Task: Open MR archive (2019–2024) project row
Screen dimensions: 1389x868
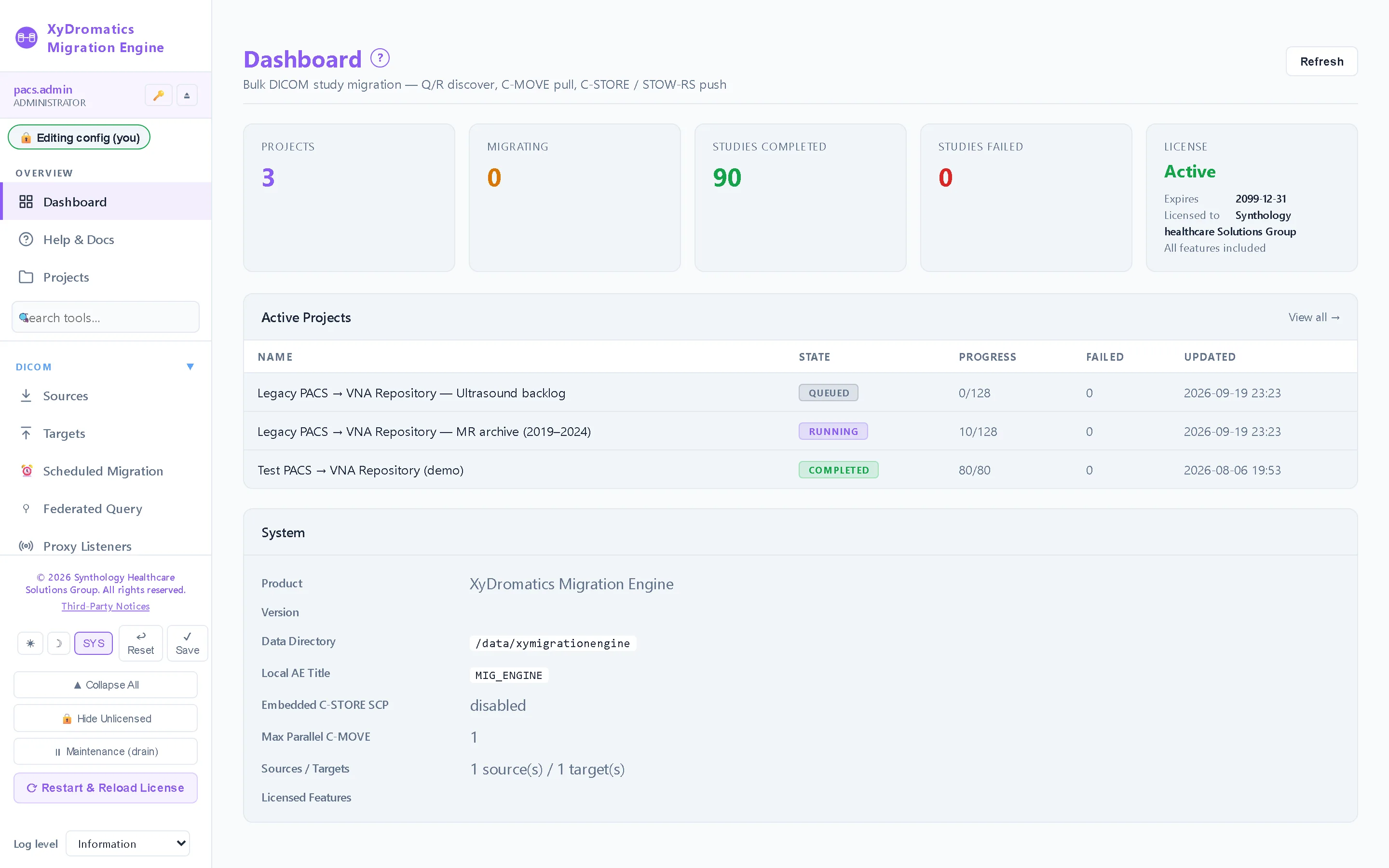Action: coord(800,431)
